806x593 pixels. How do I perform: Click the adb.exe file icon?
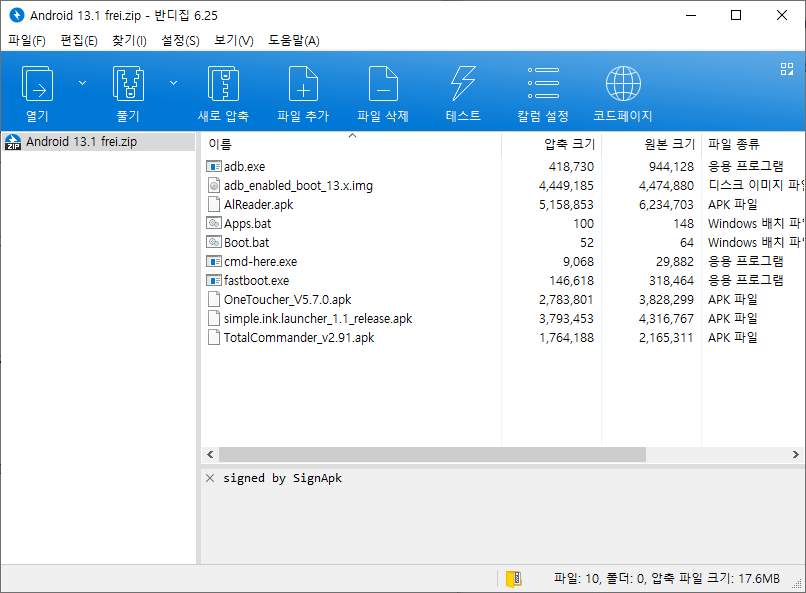[214, 166]
